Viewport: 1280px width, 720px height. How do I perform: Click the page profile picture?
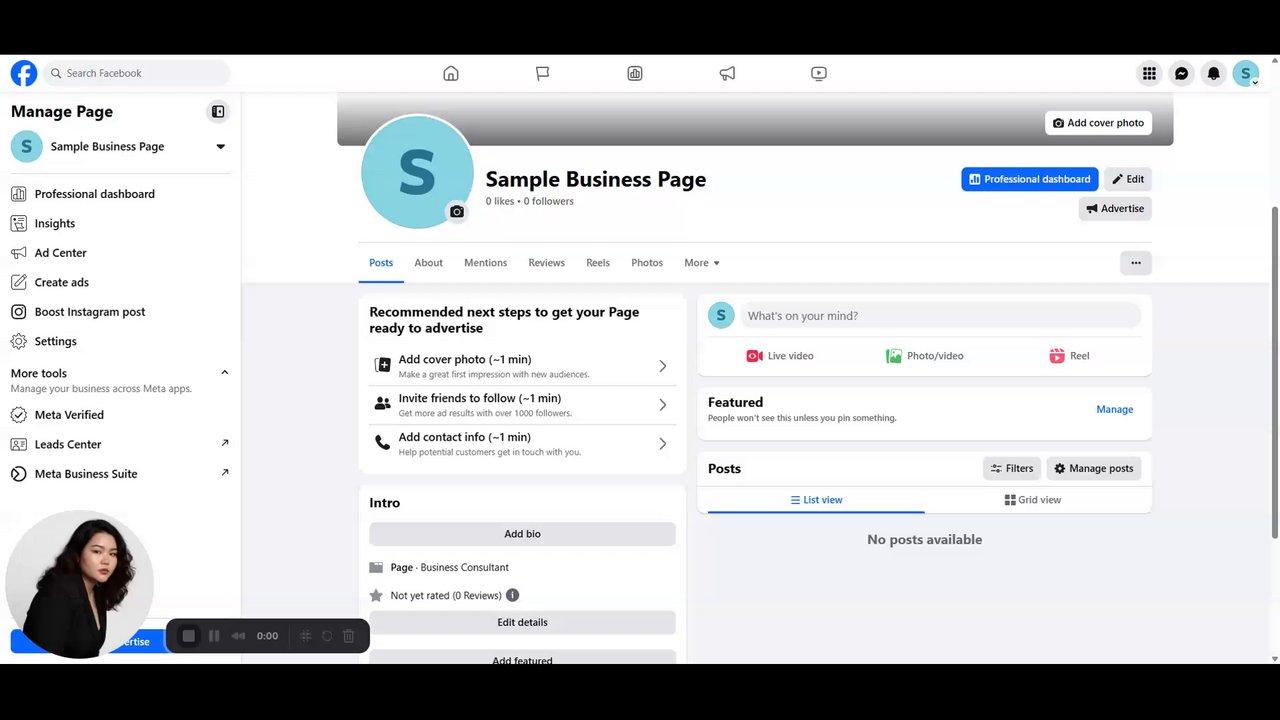pyautogui.click(x=417, y=172)
